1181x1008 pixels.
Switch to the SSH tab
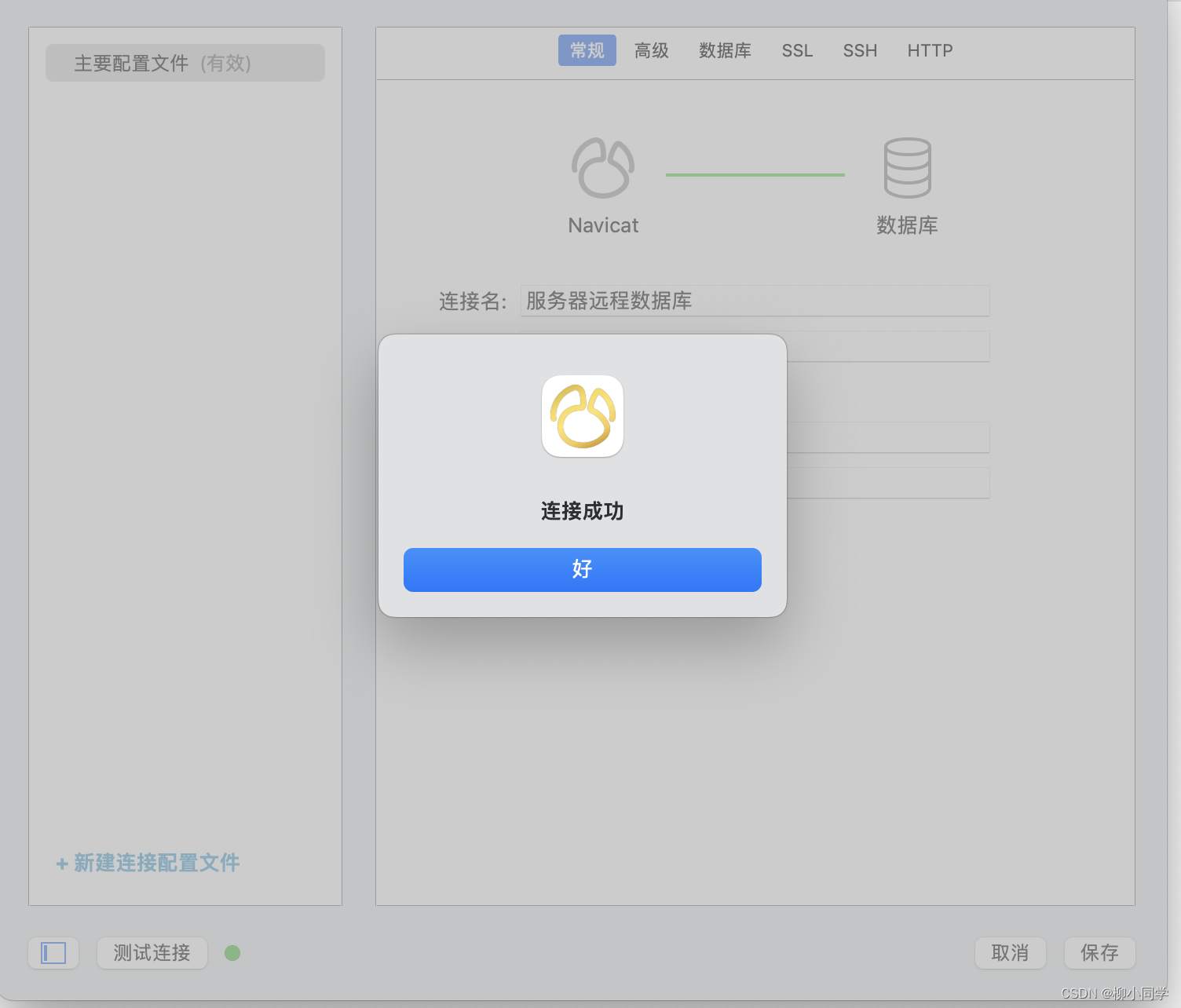tap(860, 50)
